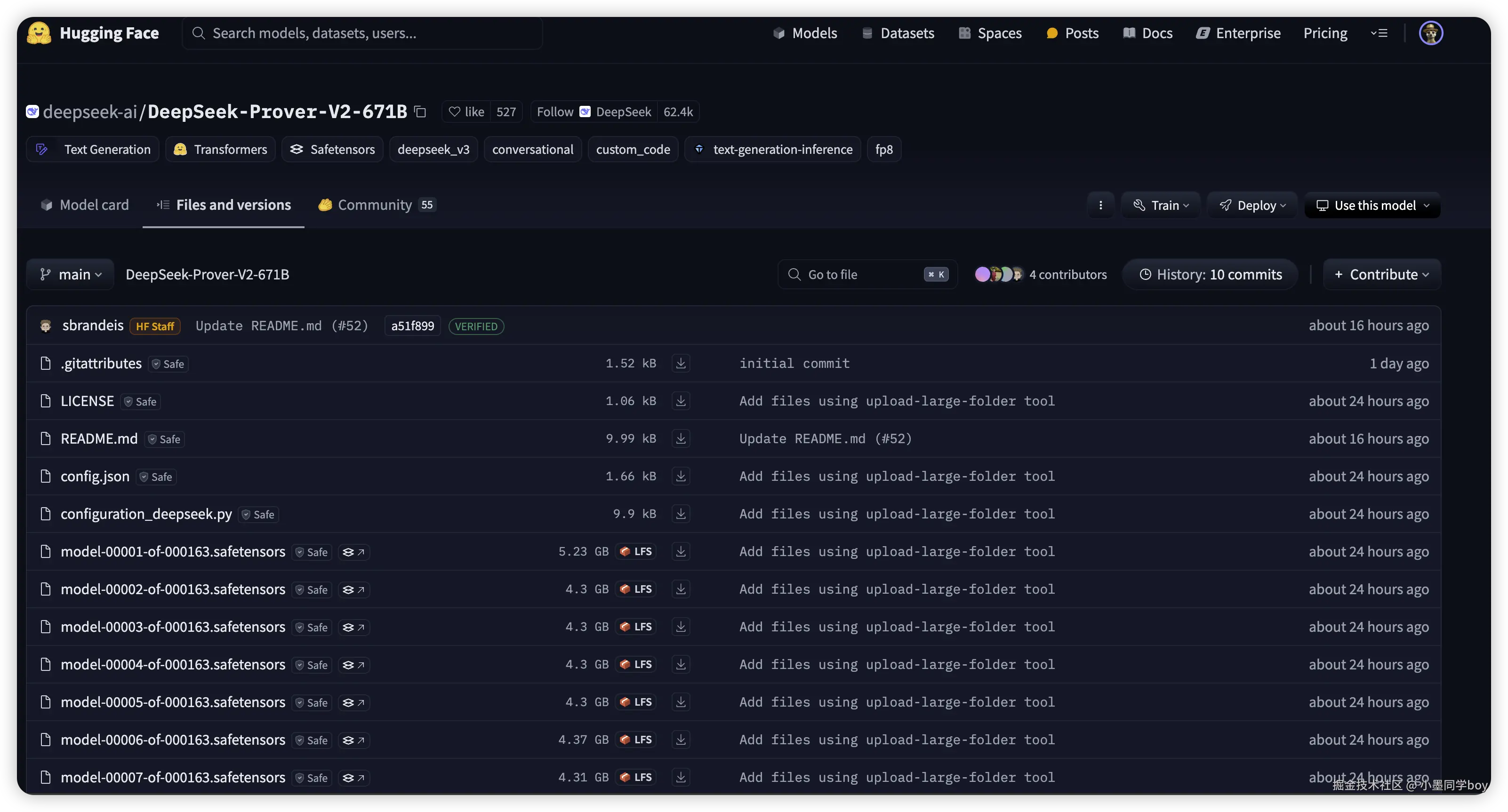Expand the Use this model dropdown
The image size is (1508, 812).
1372,205
